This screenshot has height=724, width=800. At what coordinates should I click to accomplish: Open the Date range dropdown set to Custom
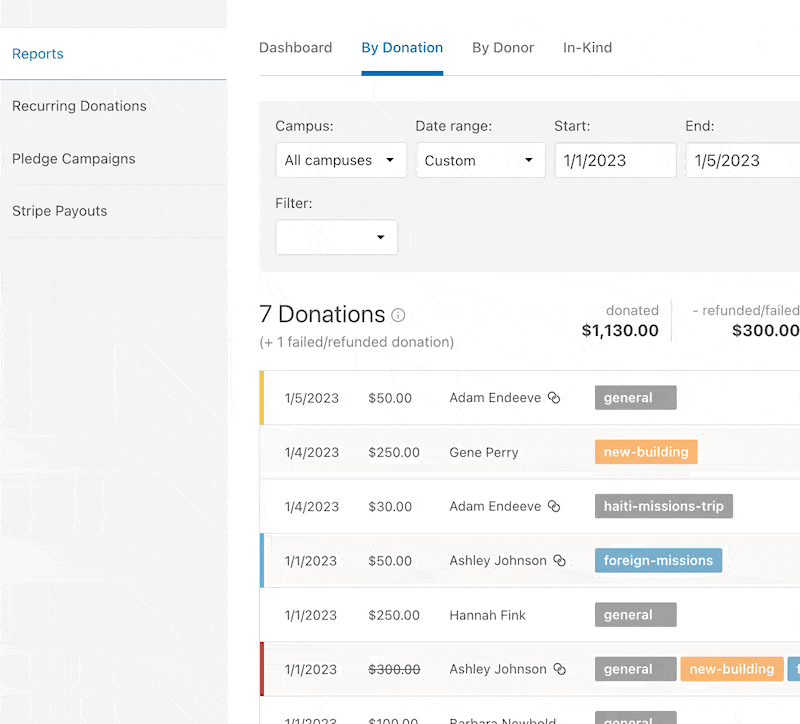tap(480, 160)
